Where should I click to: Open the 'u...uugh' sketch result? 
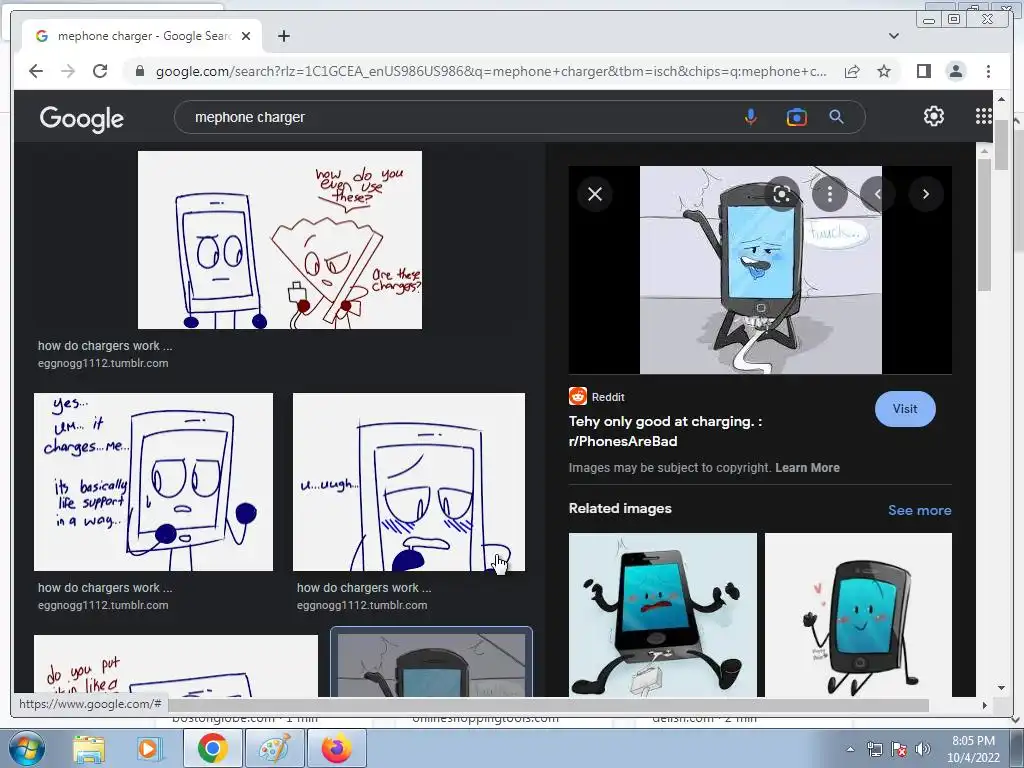[409, 482]
